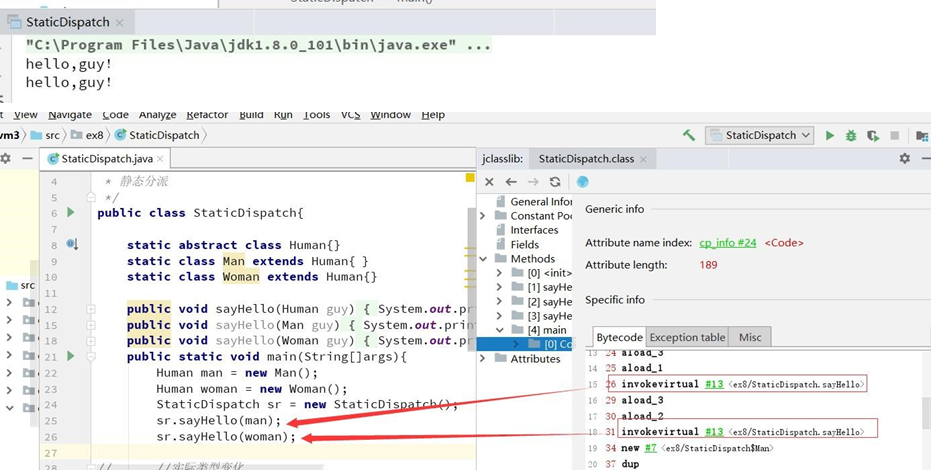Open the Navigate menu

coord(70,115)
